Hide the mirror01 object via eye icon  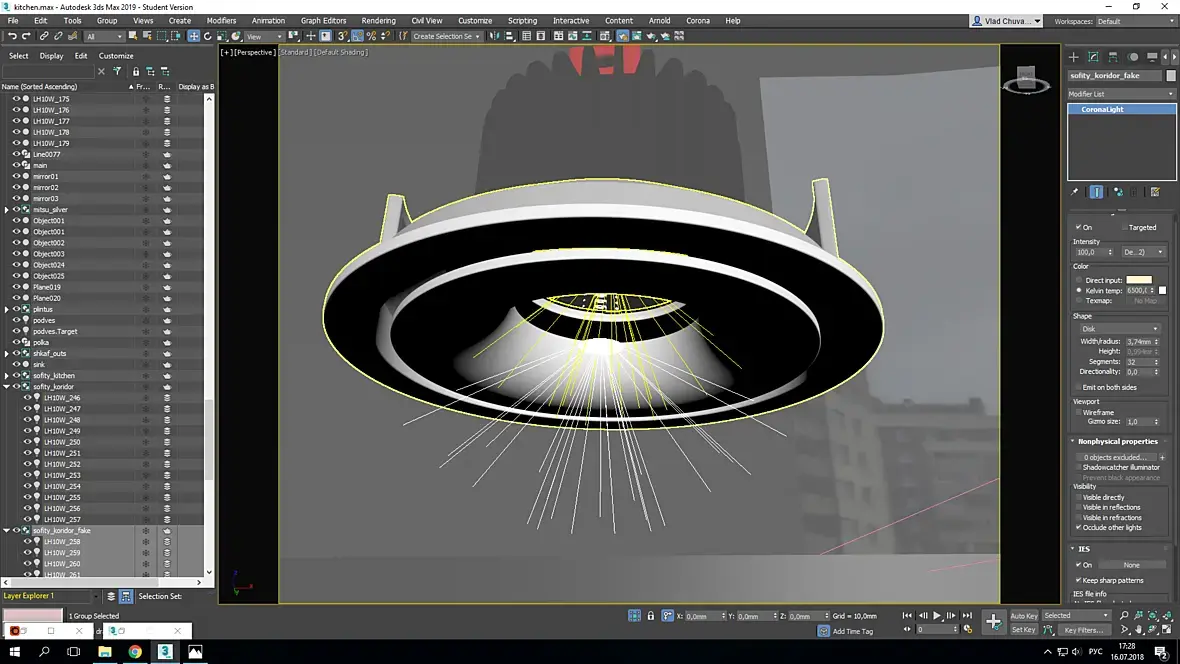tap(16, 177)
